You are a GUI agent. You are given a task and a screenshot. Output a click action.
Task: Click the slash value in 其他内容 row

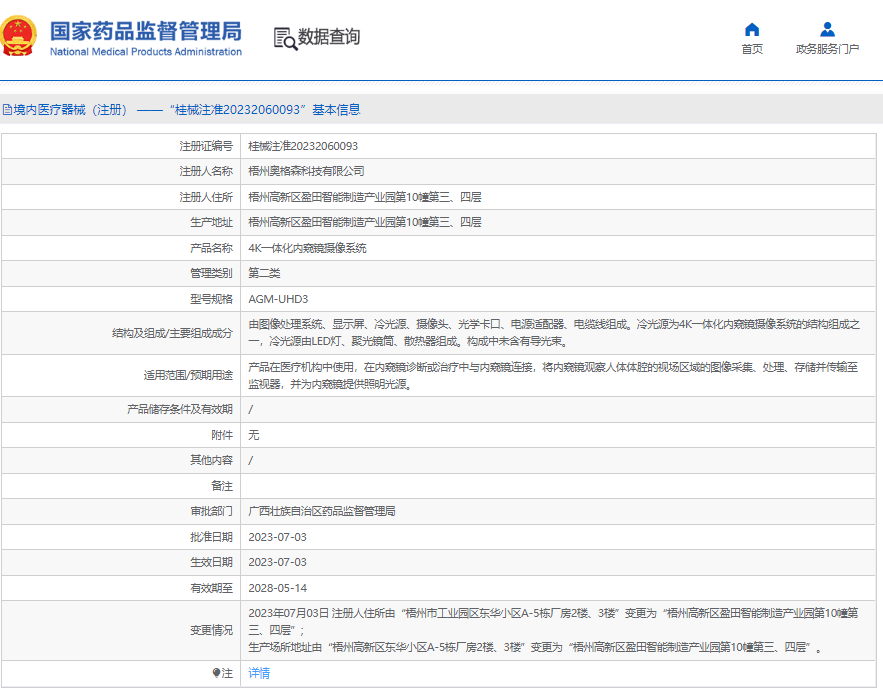pyautogui.click(x=251, y=461)
